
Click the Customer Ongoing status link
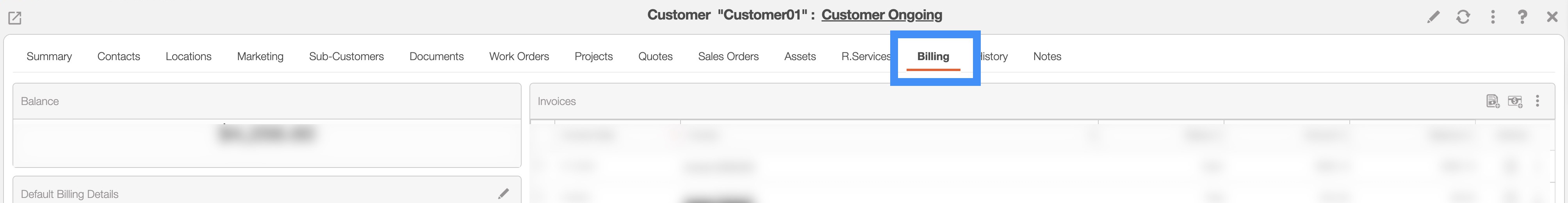[881, 14]
